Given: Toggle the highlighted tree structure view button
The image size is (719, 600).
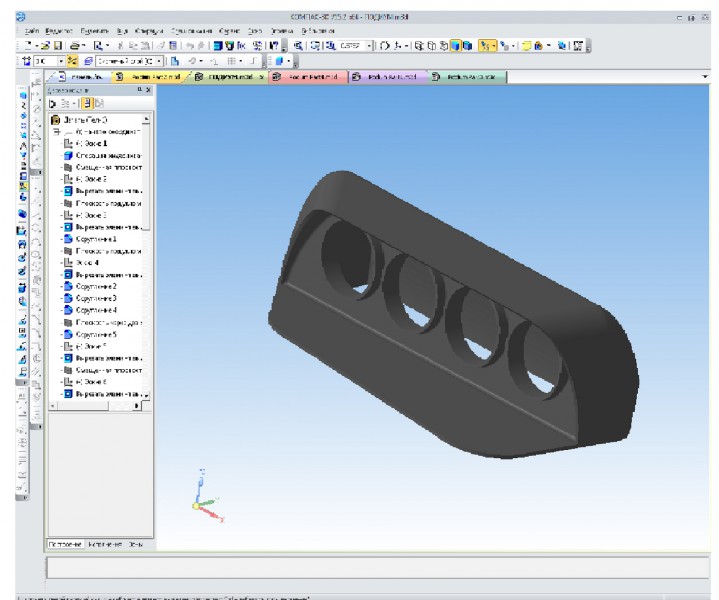Looking at the screenshot, I should pyautogui.click(x=87, y=104).
